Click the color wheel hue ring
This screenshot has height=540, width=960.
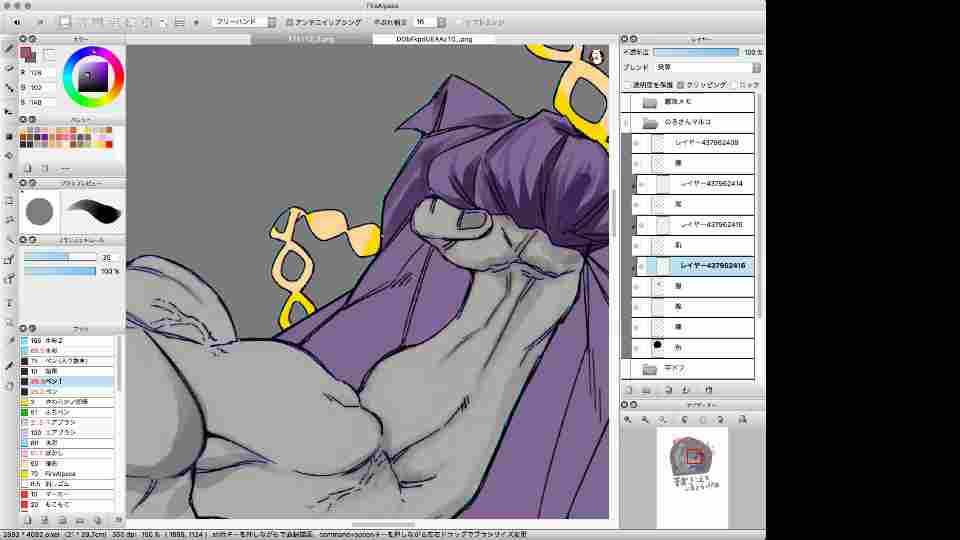click(93, 50)
